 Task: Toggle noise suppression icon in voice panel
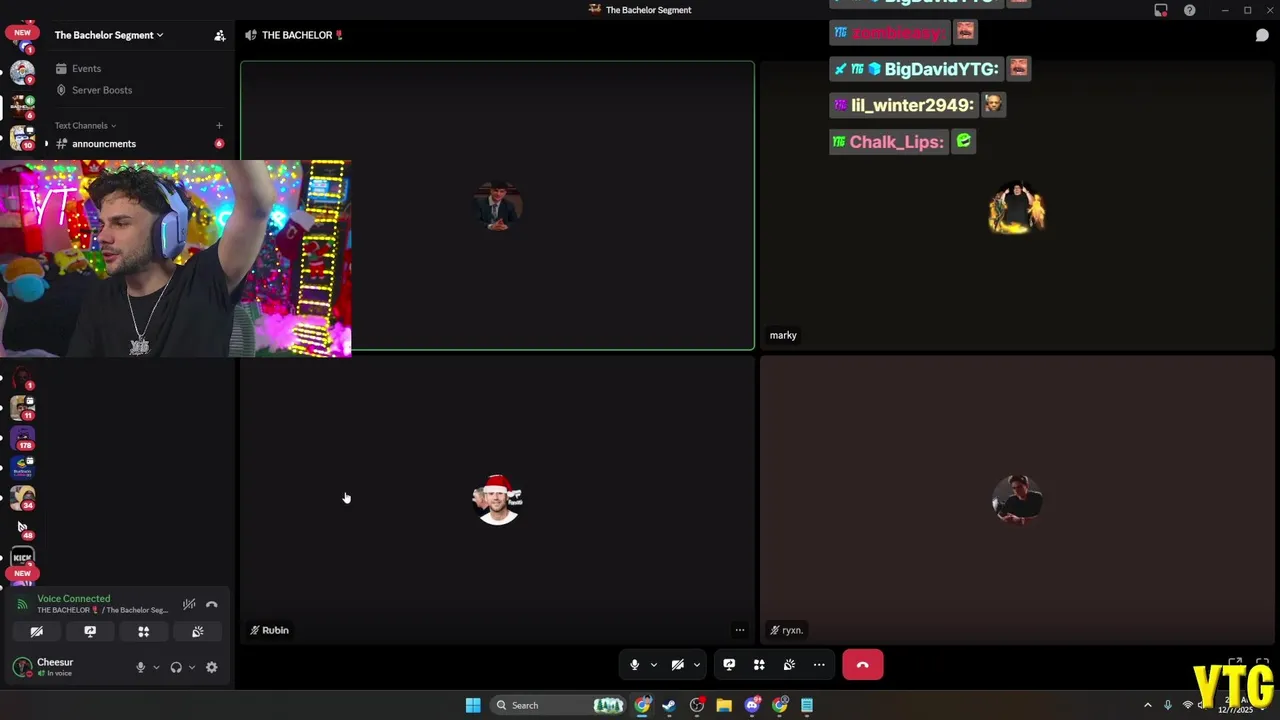pyautogui.click(x=189, y=604)
